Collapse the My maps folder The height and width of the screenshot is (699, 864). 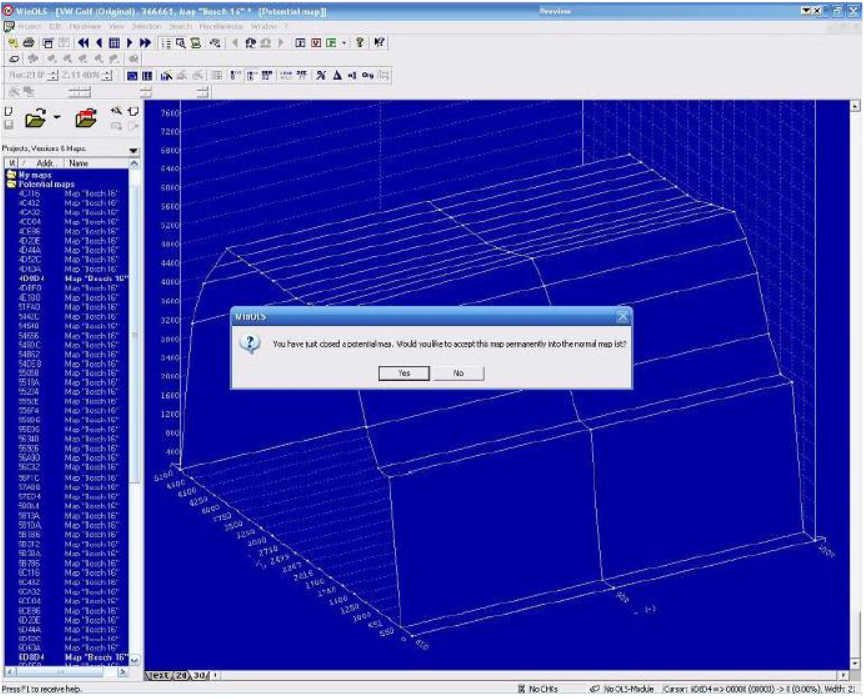(10, 175)
